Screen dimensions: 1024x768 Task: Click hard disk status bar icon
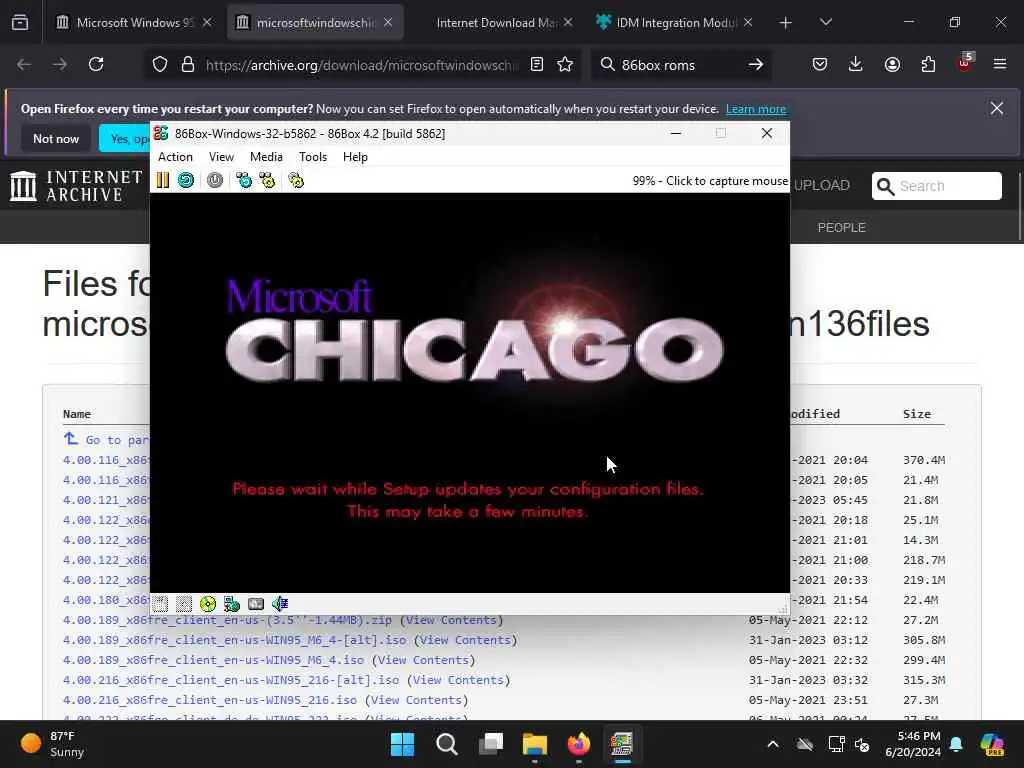[x=256, y=604]
